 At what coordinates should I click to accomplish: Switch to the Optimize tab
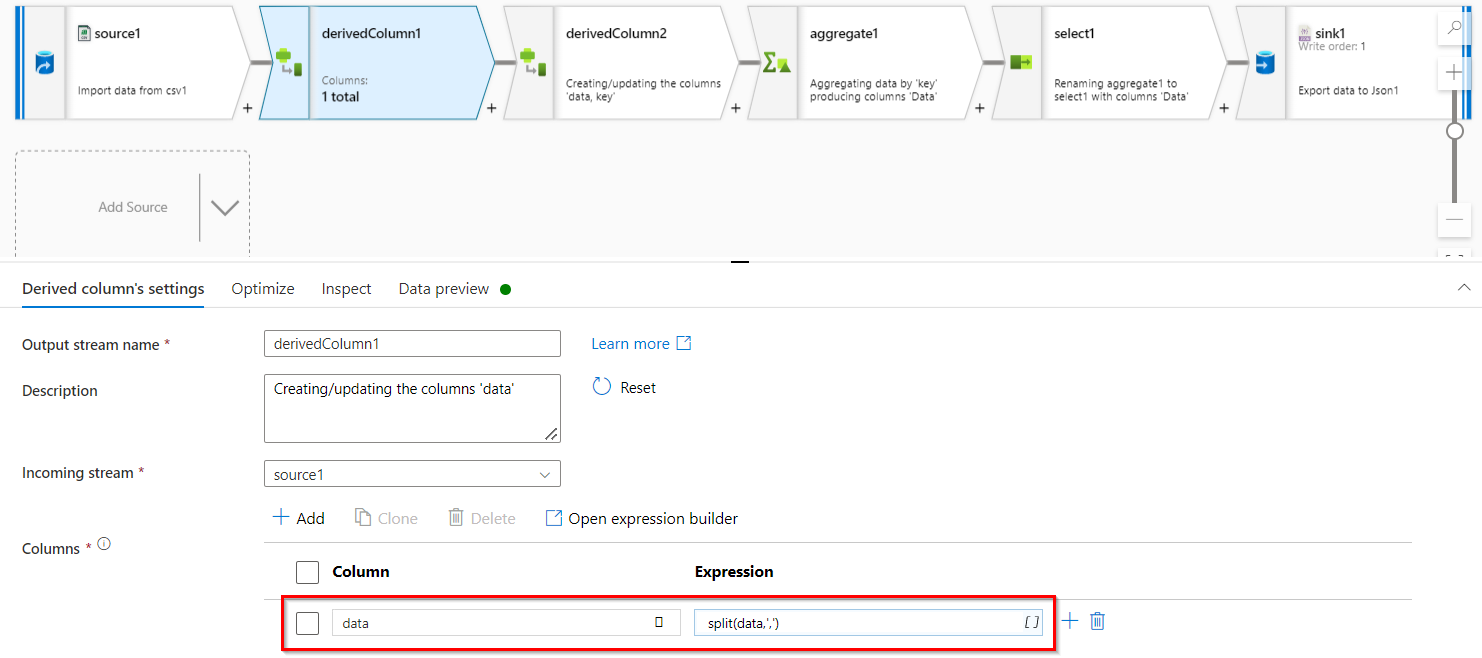point(263,288)
